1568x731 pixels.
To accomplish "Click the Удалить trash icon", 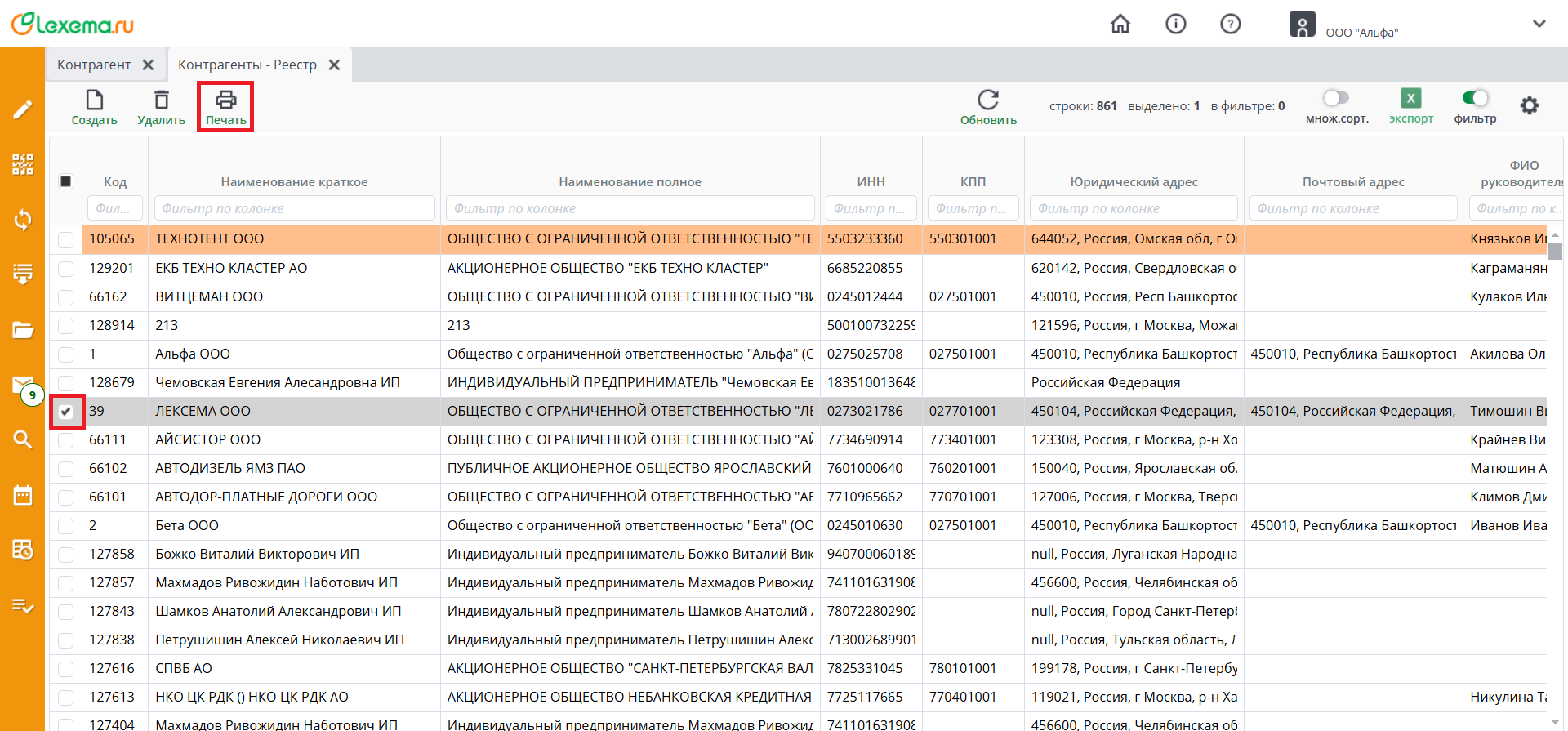I will click(162, 100).
